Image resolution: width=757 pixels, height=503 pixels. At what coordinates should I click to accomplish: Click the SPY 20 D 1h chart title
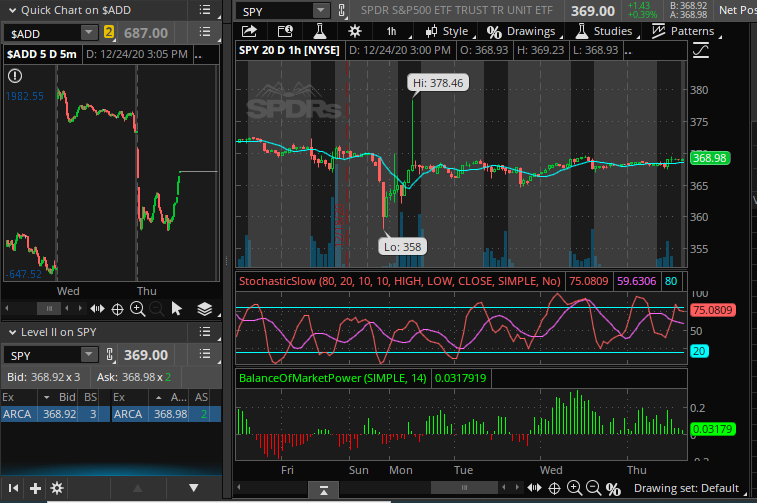pyautogui.click(x=289, y=50)
